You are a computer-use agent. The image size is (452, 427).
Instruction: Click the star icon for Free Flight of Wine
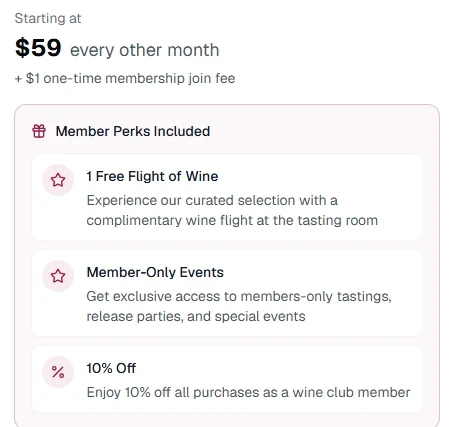click(x=58, y=180)
